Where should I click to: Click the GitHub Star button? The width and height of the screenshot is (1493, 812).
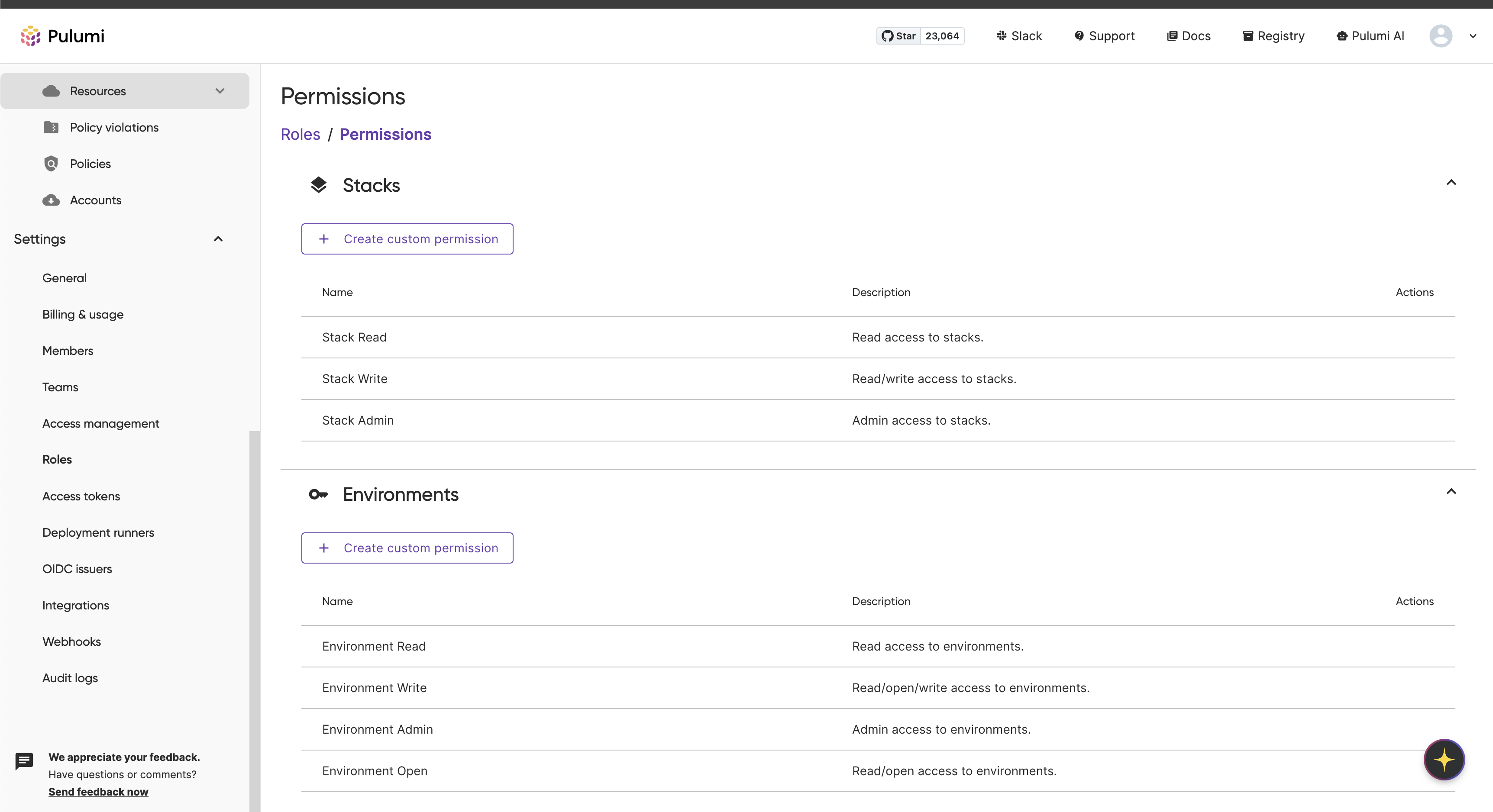pyautogui.click(x=899, y=36)
